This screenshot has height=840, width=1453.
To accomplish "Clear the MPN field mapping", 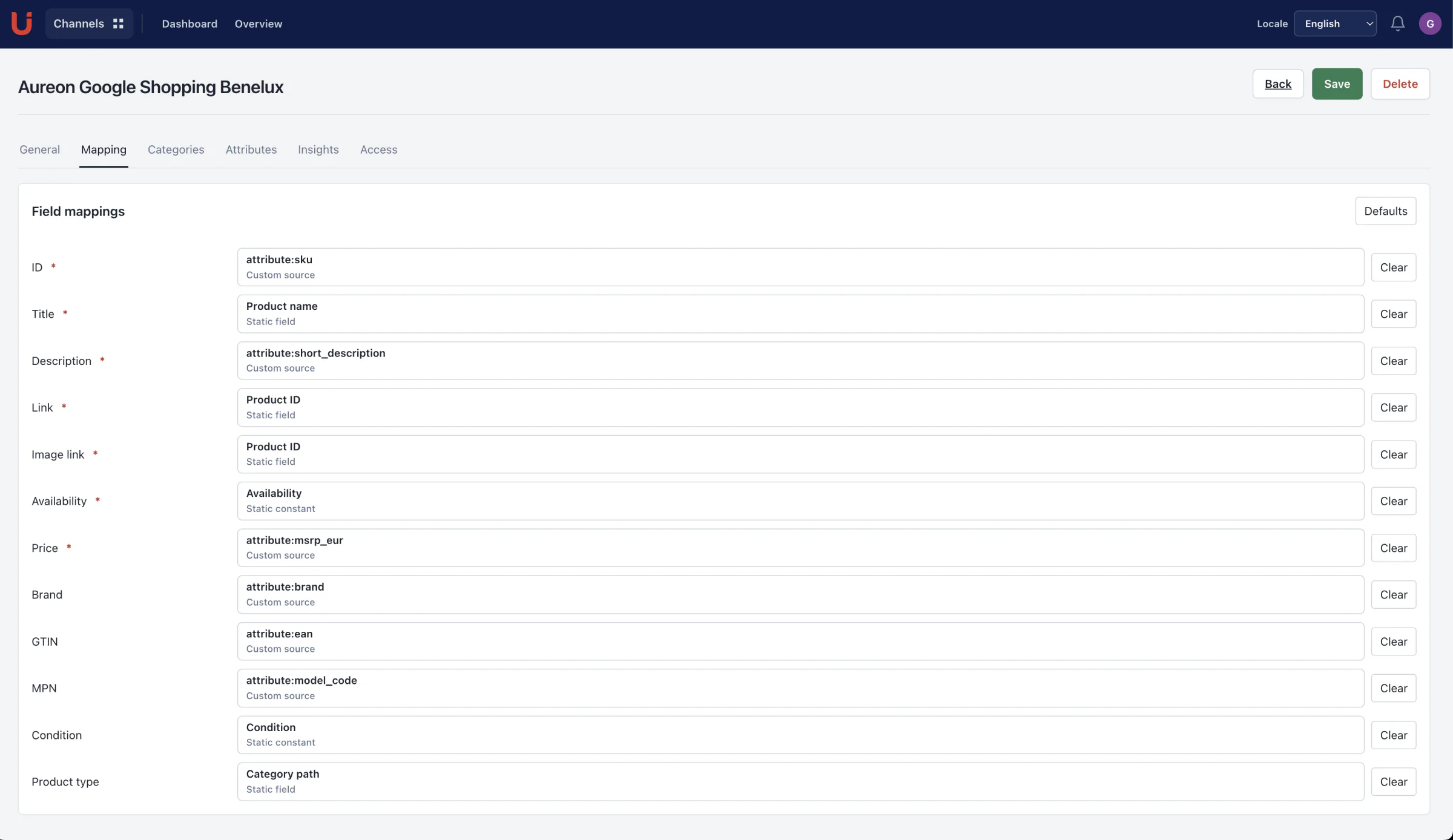I will point(1394,688).
